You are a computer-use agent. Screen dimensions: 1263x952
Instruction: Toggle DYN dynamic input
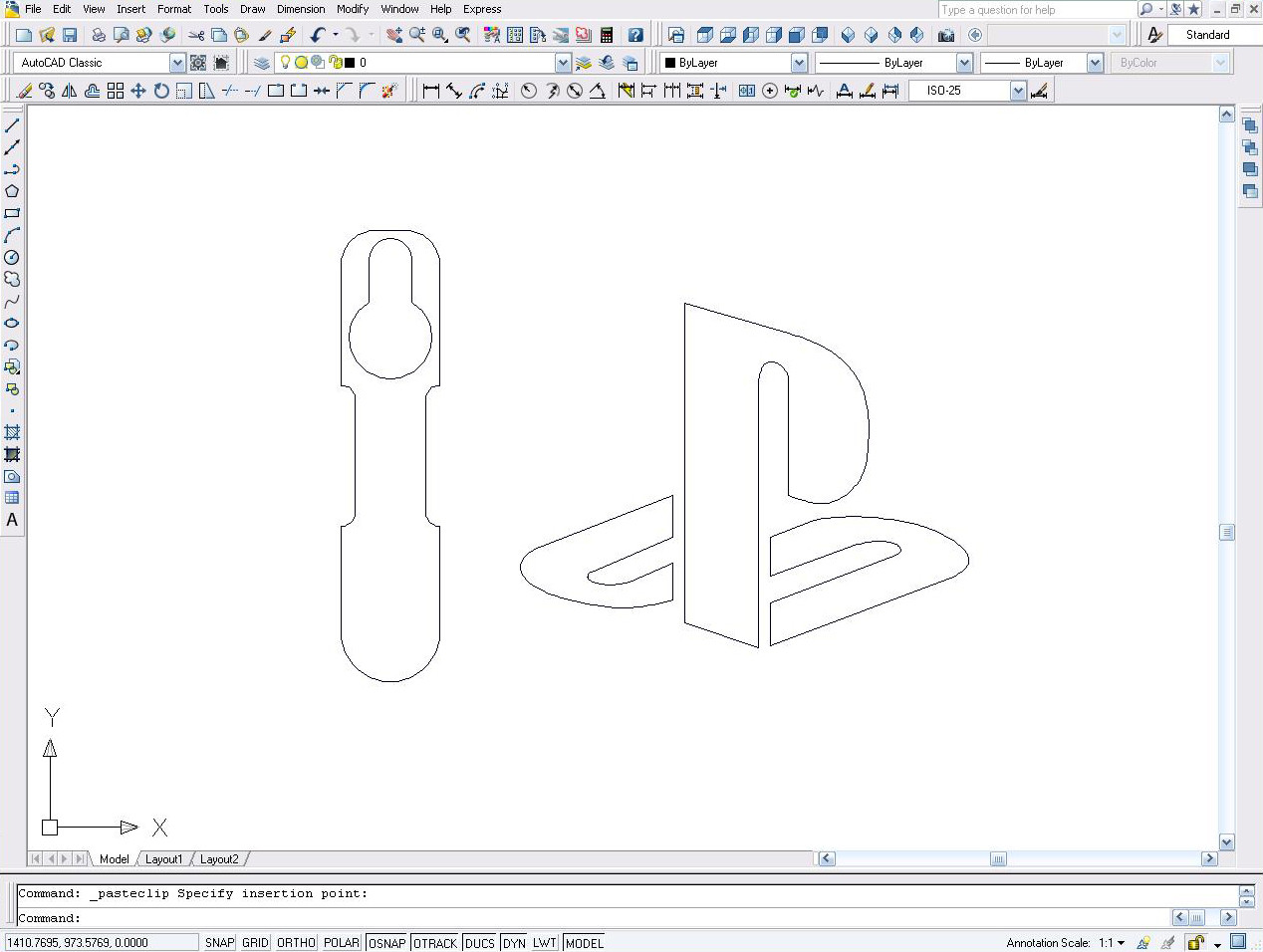[514, 943]
